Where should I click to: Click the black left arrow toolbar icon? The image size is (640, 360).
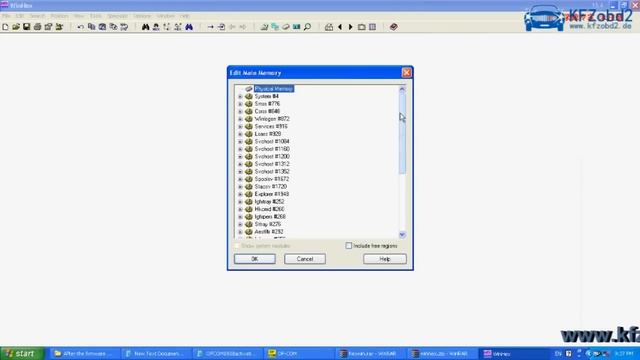point(340,27)
